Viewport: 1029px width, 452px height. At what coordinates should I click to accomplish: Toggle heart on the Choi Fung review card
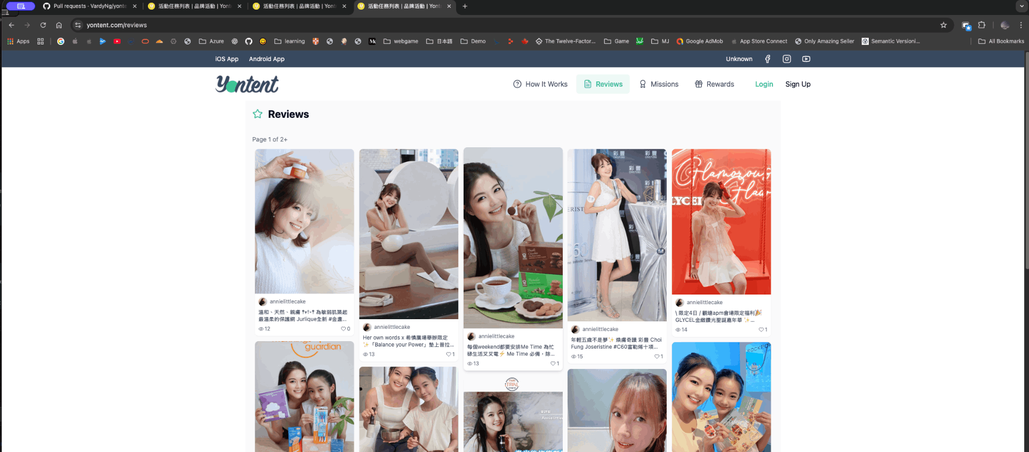(x=656, y=356)
